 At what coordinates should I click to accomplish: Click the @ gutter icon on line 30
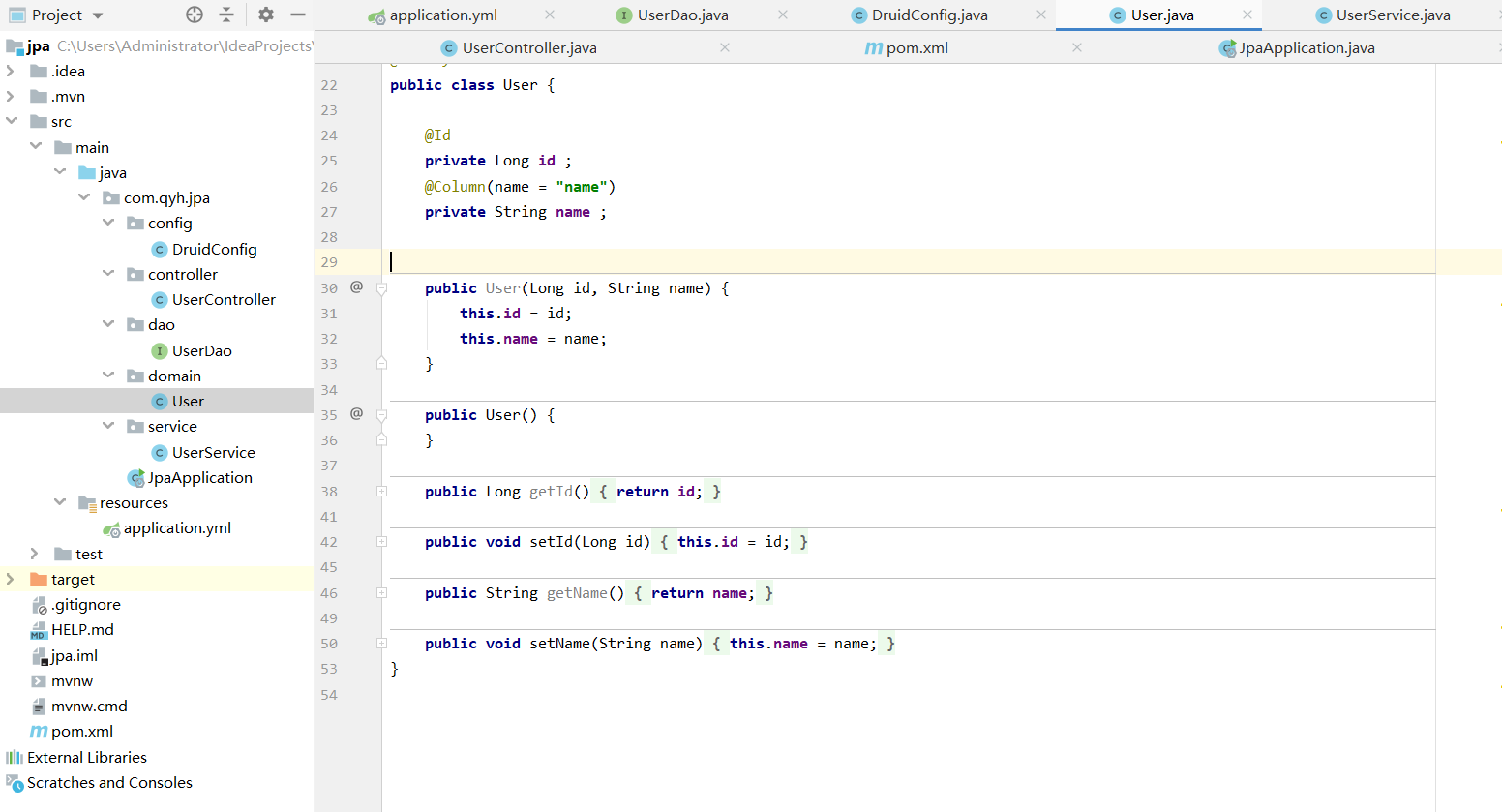(356, 286)
